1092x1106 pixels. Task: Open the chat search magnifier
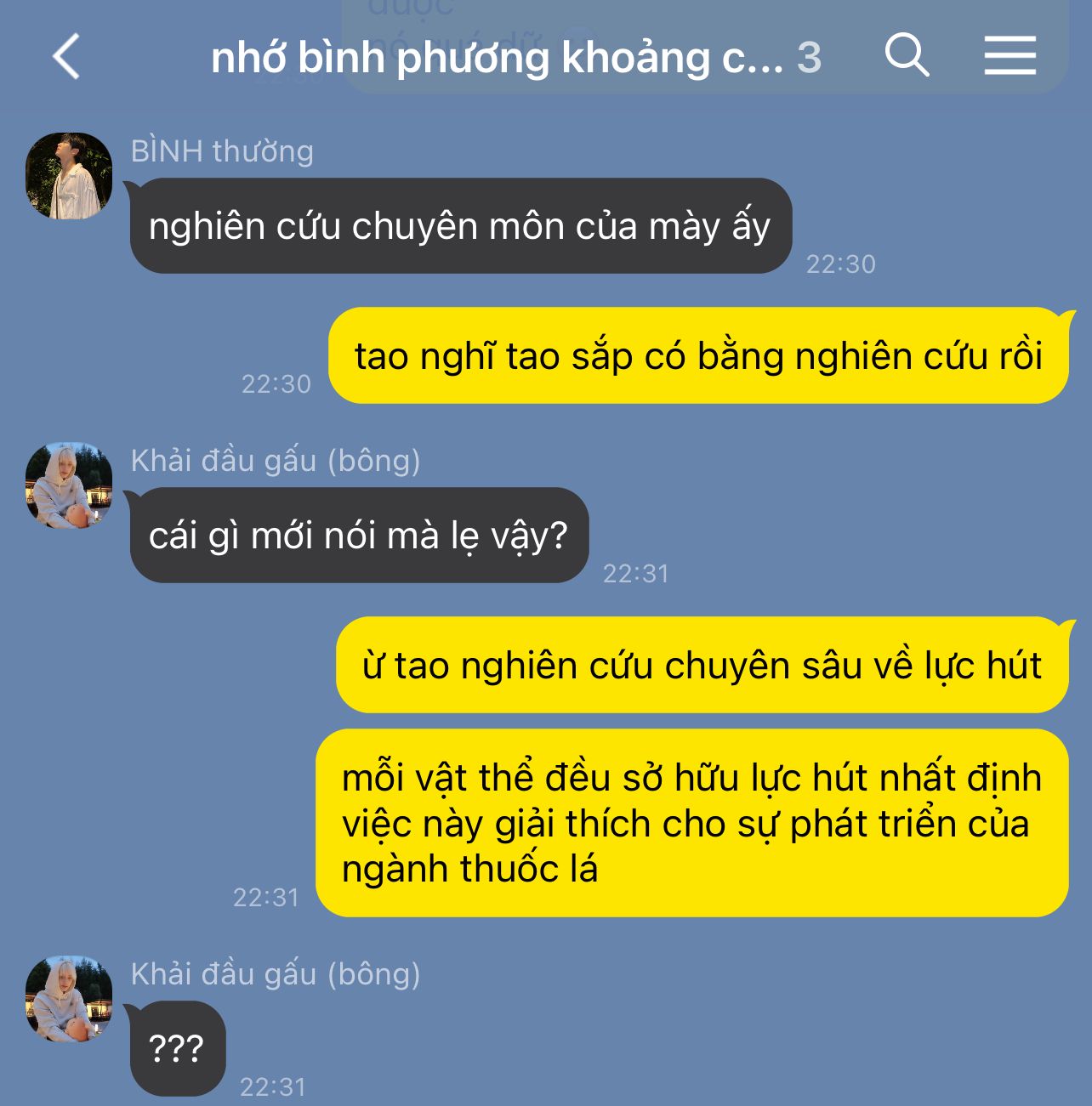coord(907,55)
